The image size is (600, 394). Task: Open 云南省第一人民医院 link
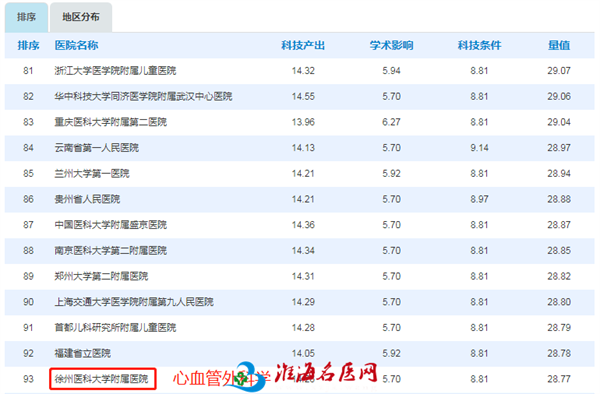pyautogui.click(x=96, y=148)
